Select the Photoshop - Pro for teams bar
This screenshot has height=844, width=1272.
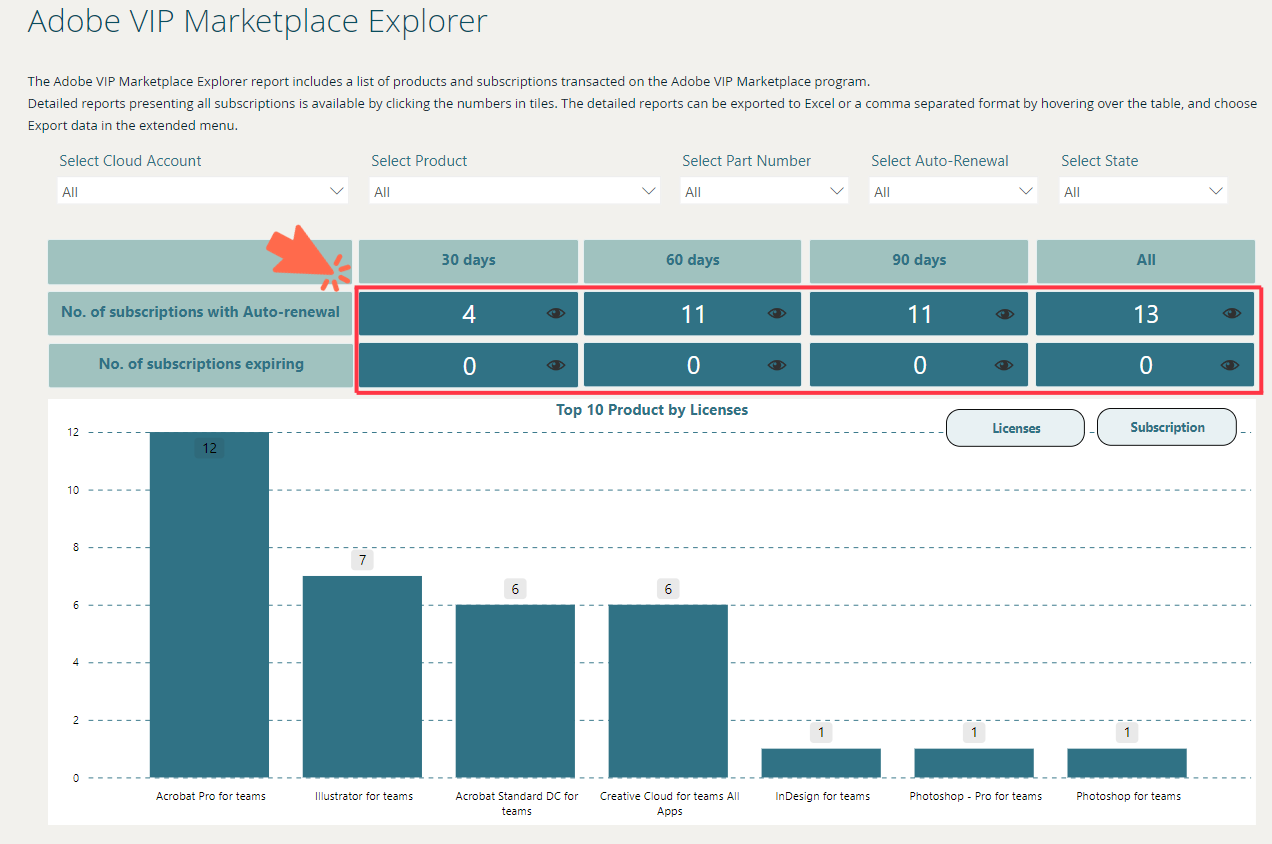pos(974,763)
